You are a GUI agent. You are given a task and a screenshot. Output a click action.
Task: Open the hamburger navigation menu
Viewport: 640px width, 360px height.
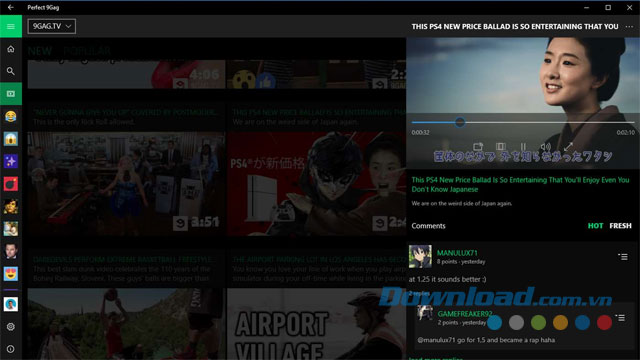coord(11,27)
